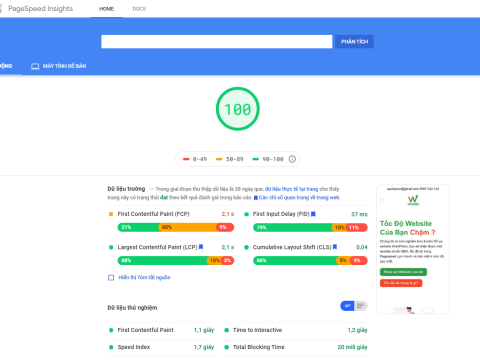Click the 1,1 giây First Contentful Paint value
480x360 pixels.
point(204,330)
